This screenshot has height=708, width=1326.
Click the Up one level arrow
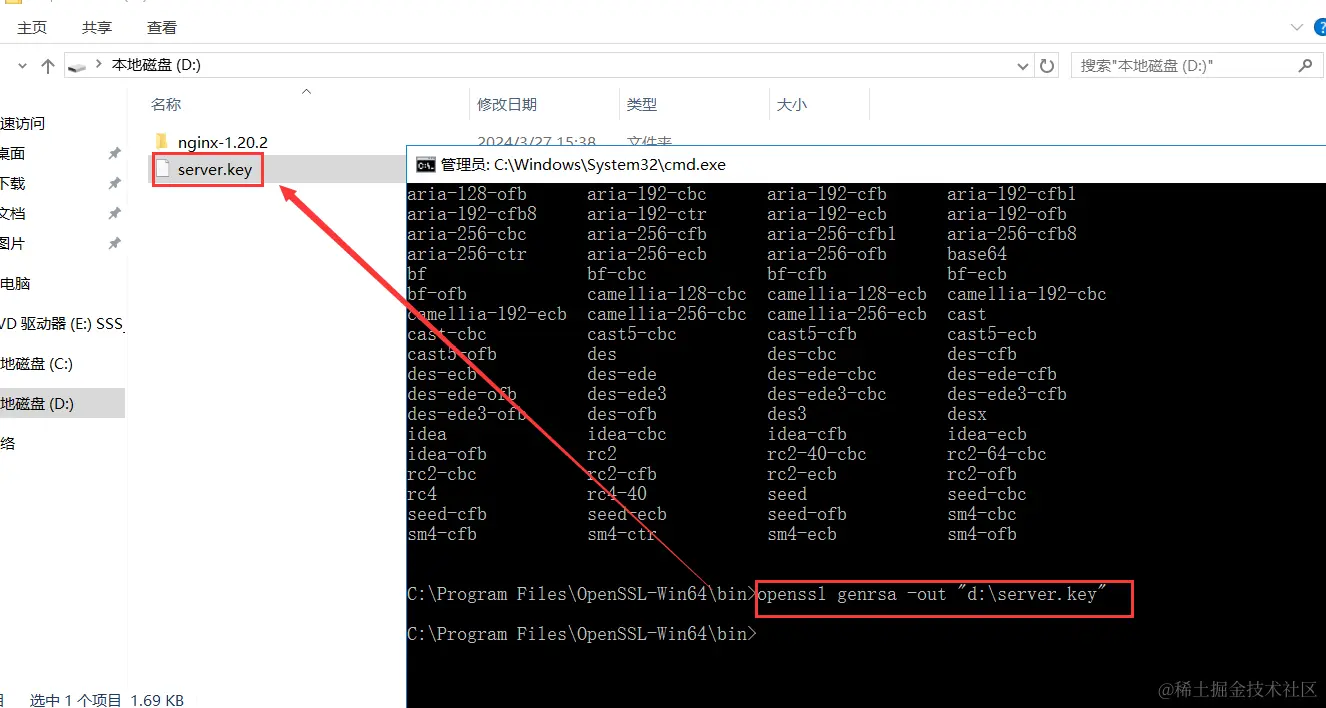pos(47,66)
